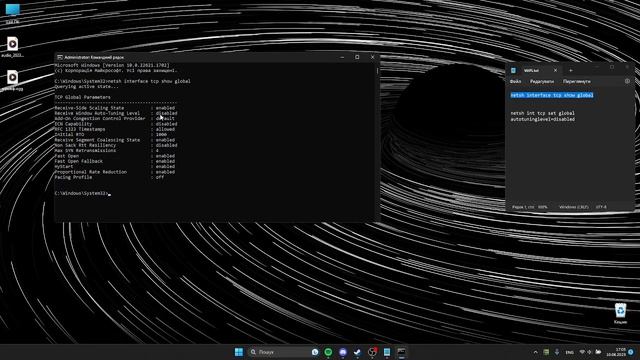Click the battery tray icon

click(x=598, y=352)
